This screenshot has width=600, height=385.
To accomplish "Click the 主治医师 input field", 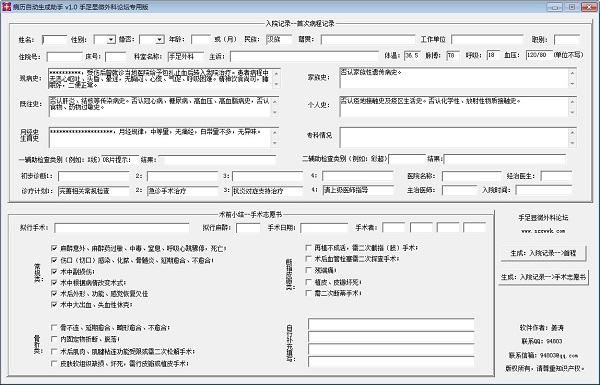I will pyautogui.click(x=459, y=190).
